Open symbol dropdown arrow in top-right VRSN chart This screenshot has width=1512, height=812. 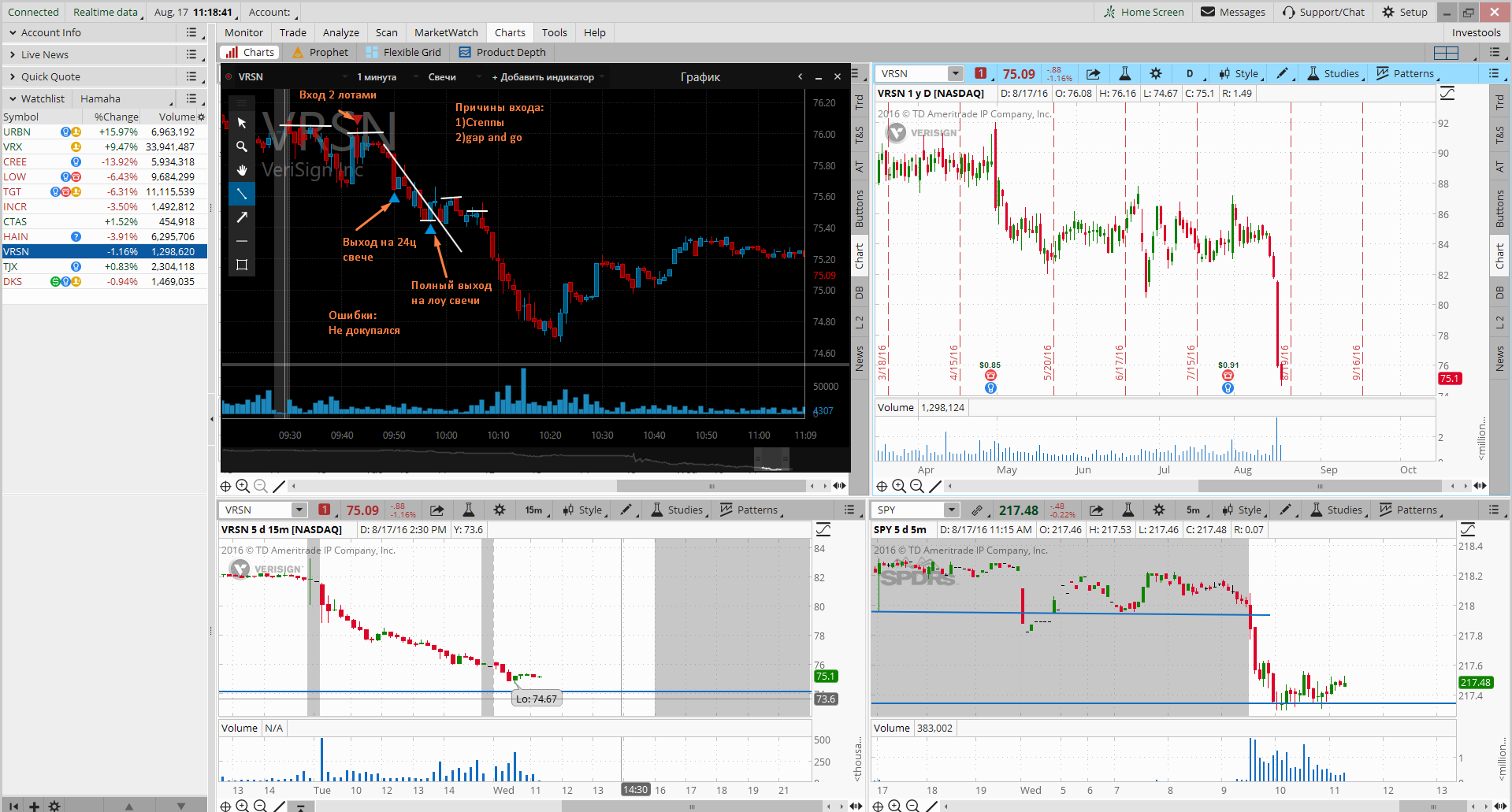pyautogui.click(x=956, y=73)
